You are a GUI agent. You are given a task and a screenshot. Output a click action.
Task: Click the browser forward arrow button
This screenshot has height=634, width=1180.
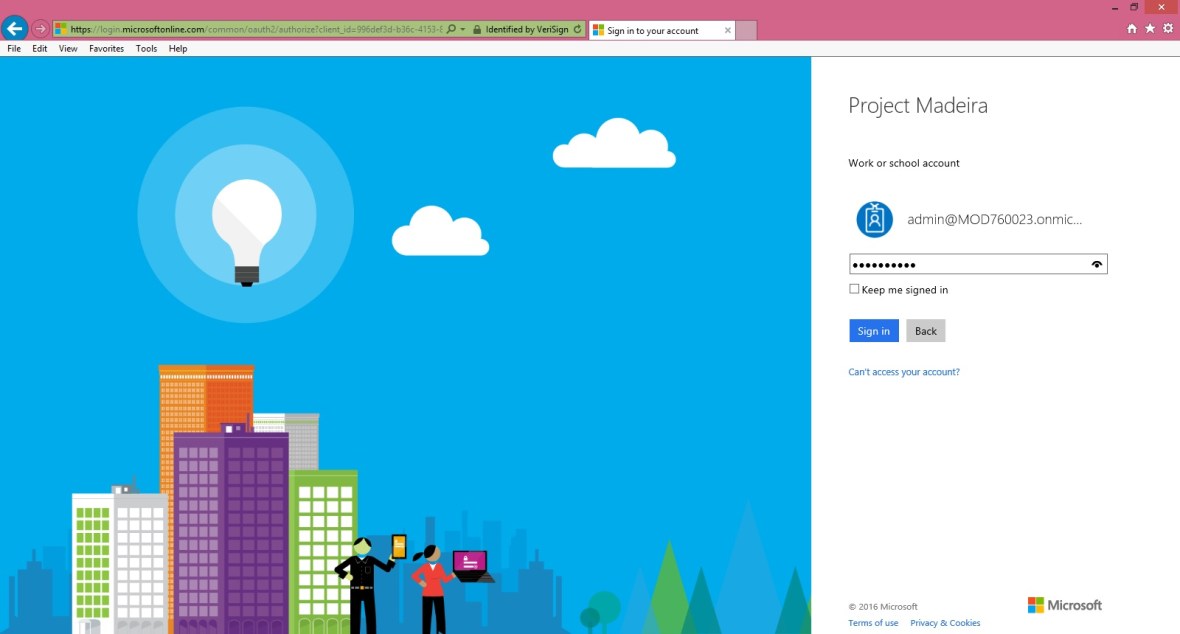(40, 29)
